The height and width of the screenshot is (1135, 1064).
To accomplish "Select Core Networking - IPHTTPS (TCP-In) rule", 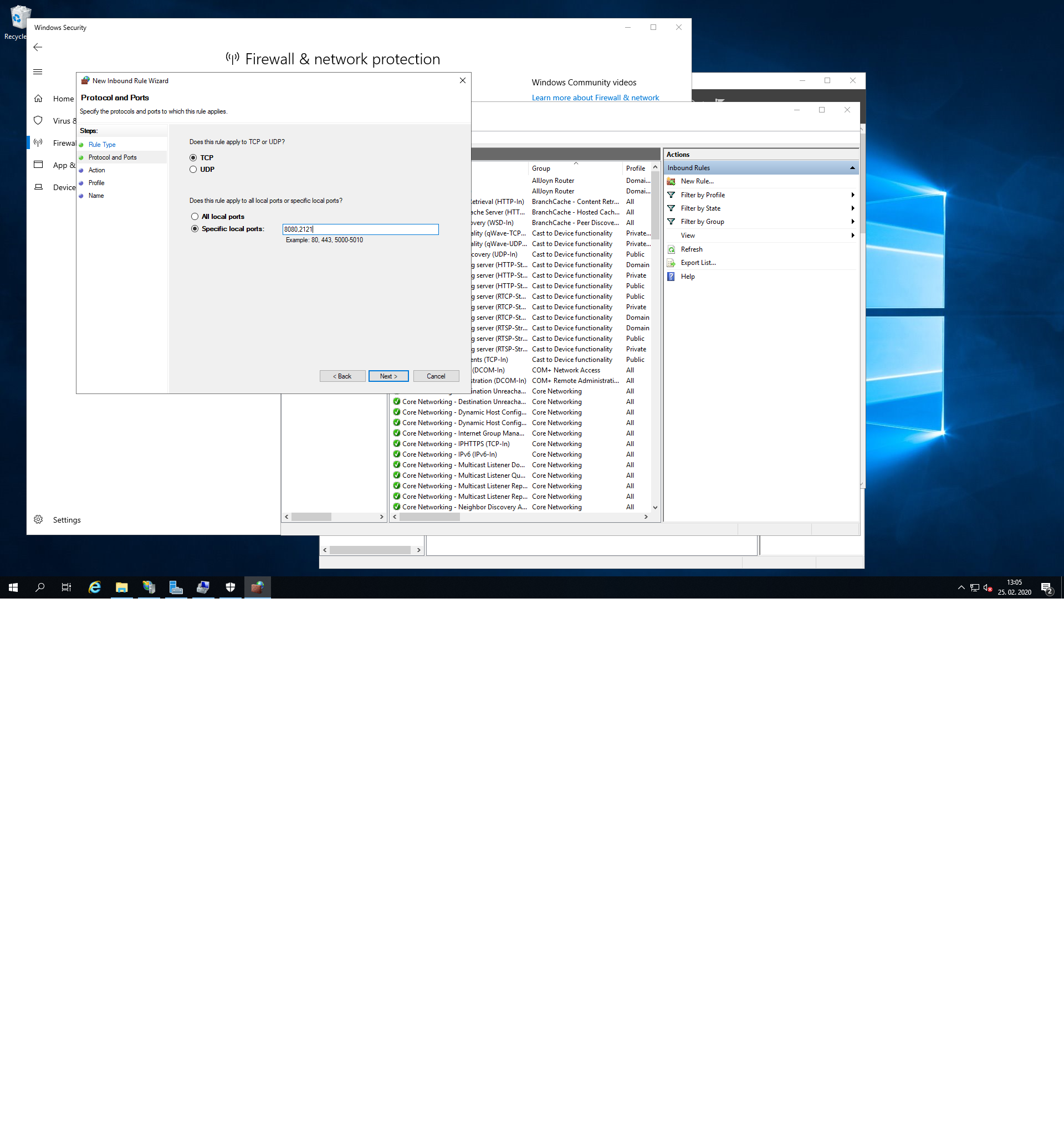I will (456, 444).
